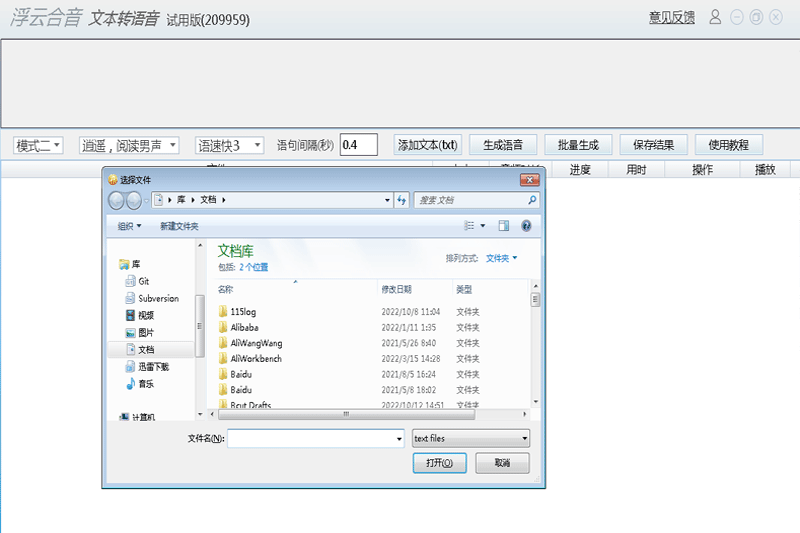This screenshot has height=533, width=800.
Task: Open the 排列方式 文件夹 dropdown
Action: (501, 258)
